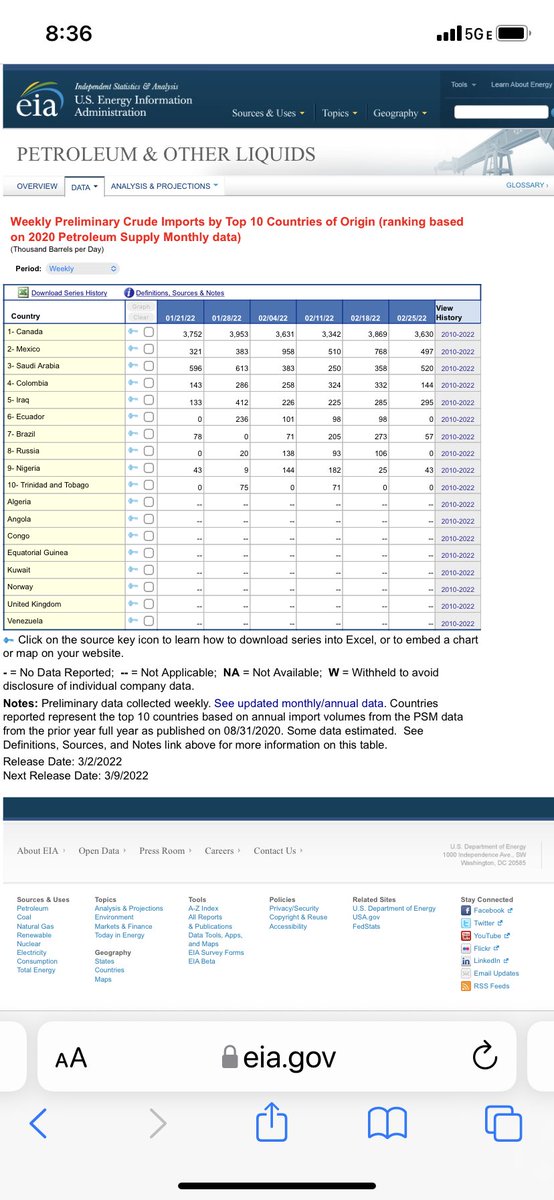Open Privacy/Security footer link

(294, 908)
